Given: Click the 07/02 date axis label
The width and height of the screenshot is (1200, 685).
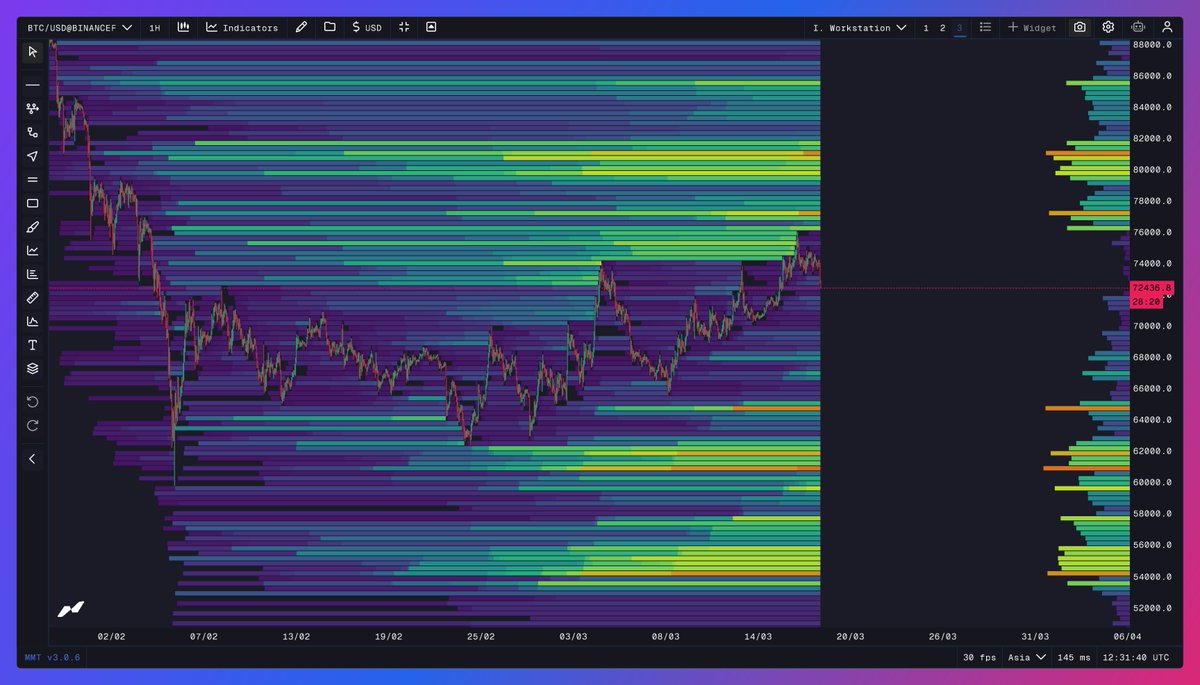Looking at the screenshot, I should [203, 636].
